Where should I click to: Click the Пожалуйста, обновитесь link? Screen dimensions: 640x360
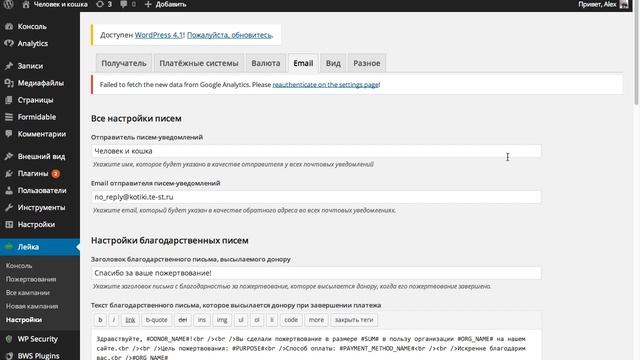[x=229, y=35]
